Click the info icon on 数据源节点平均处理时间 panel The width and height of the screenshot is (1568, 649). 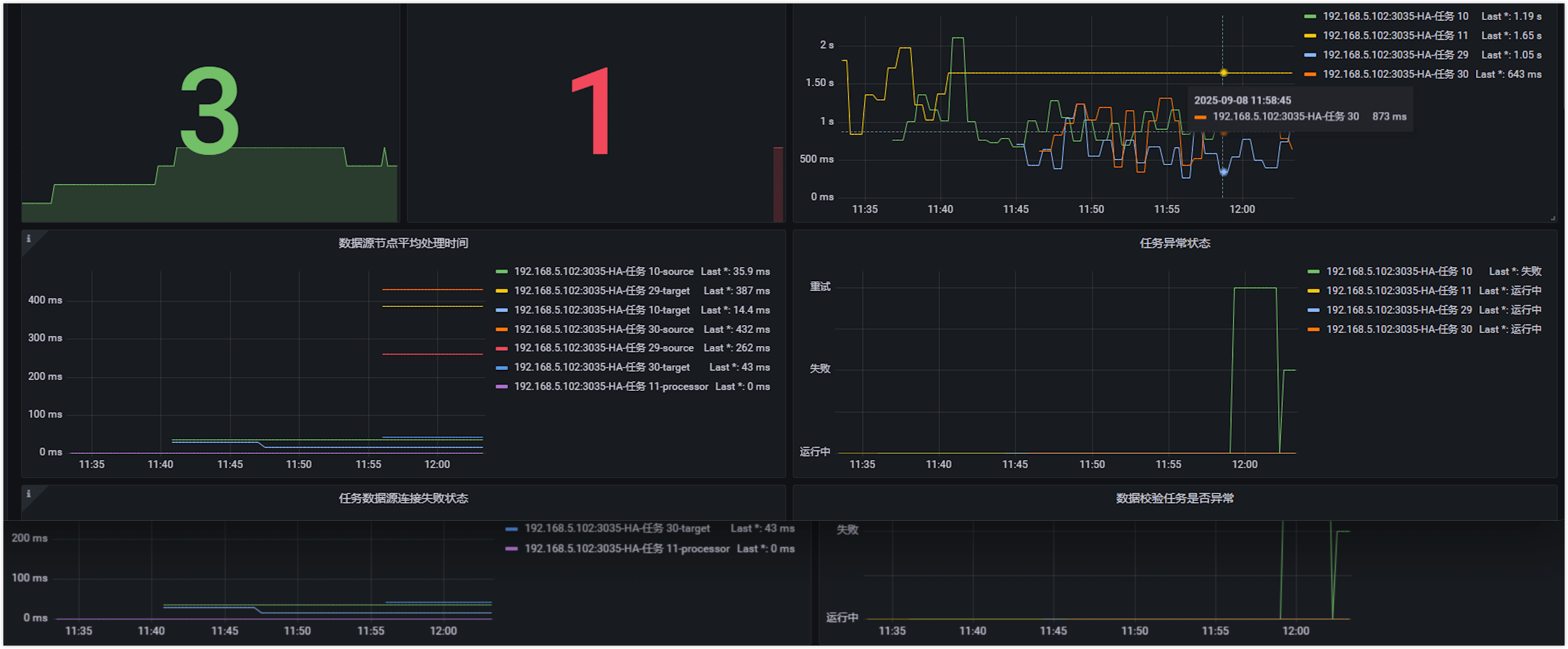tap(29, 239)
